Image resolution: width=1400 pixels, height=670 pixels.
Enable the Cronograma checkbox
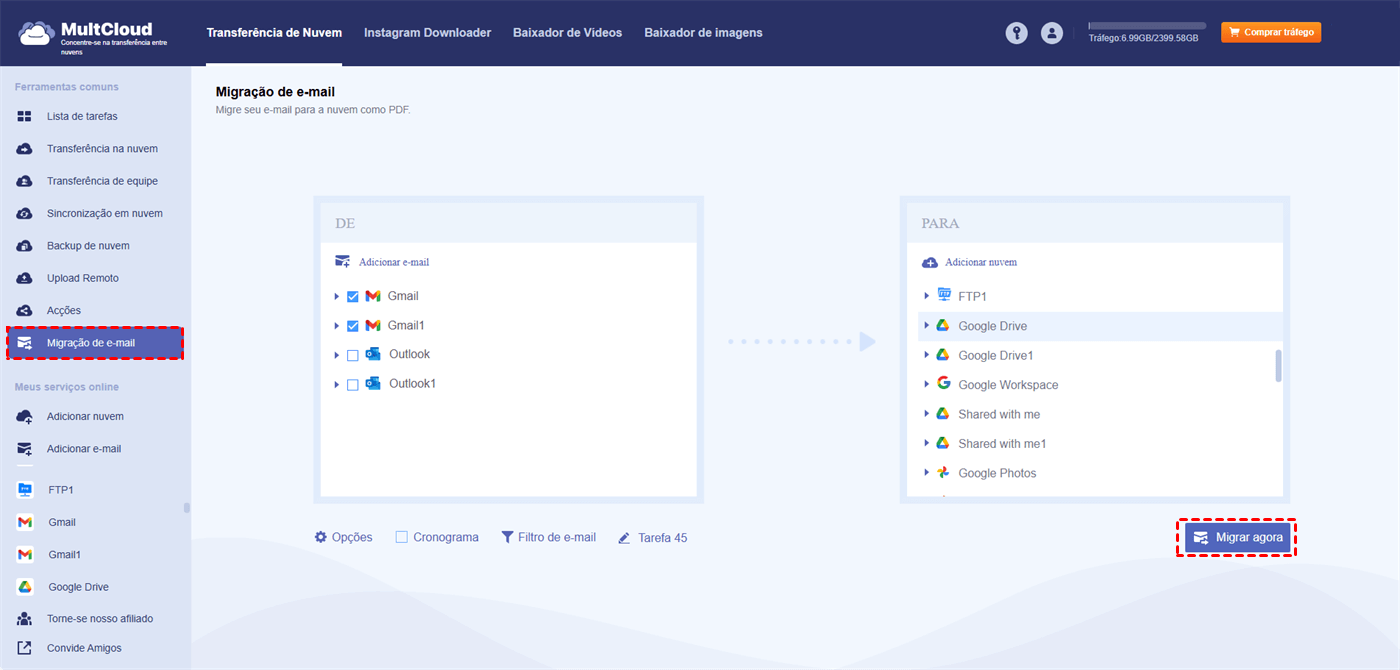[x=401, y=537]
